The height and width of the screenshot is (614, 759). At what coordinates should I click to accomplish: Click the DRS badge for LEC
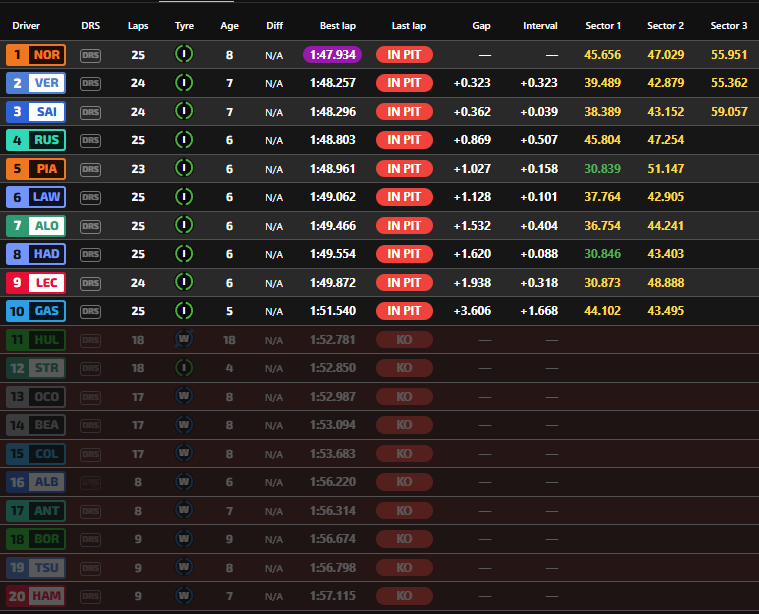click(x=91, y=283)
